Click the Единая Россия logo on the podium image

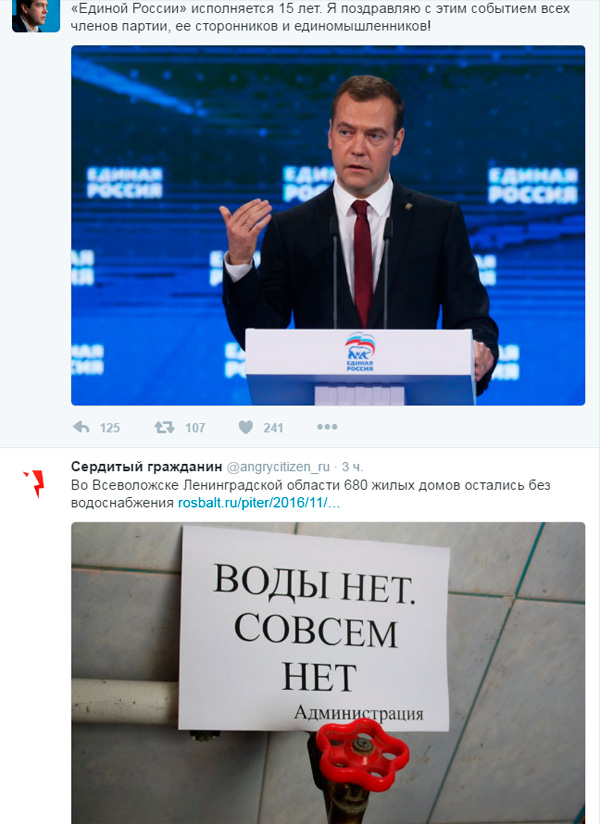click(360, 353)
